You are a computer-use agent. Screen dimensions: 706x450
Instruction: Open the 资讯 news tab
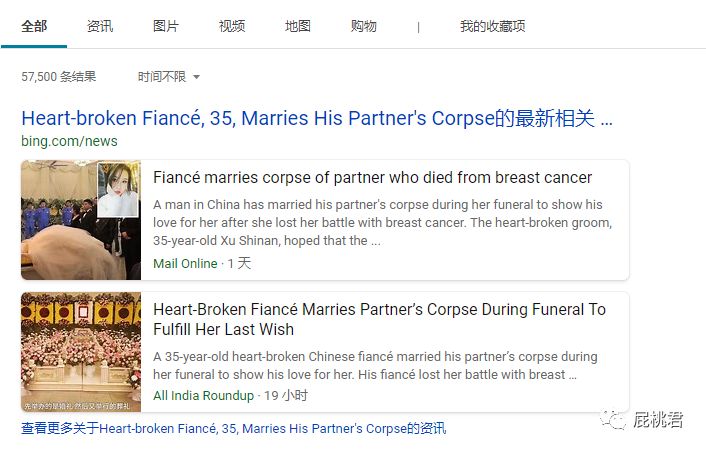(x=100, y=26)
